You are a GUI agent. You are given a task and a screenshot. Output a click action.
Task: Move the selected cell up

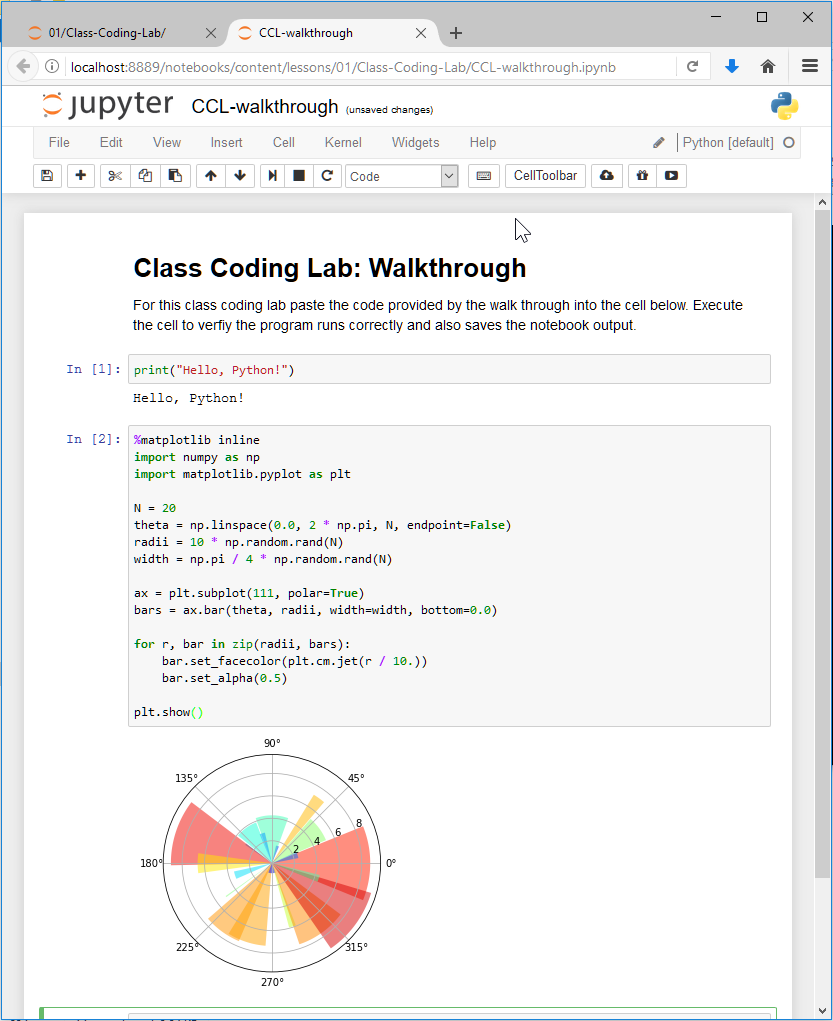210,176
